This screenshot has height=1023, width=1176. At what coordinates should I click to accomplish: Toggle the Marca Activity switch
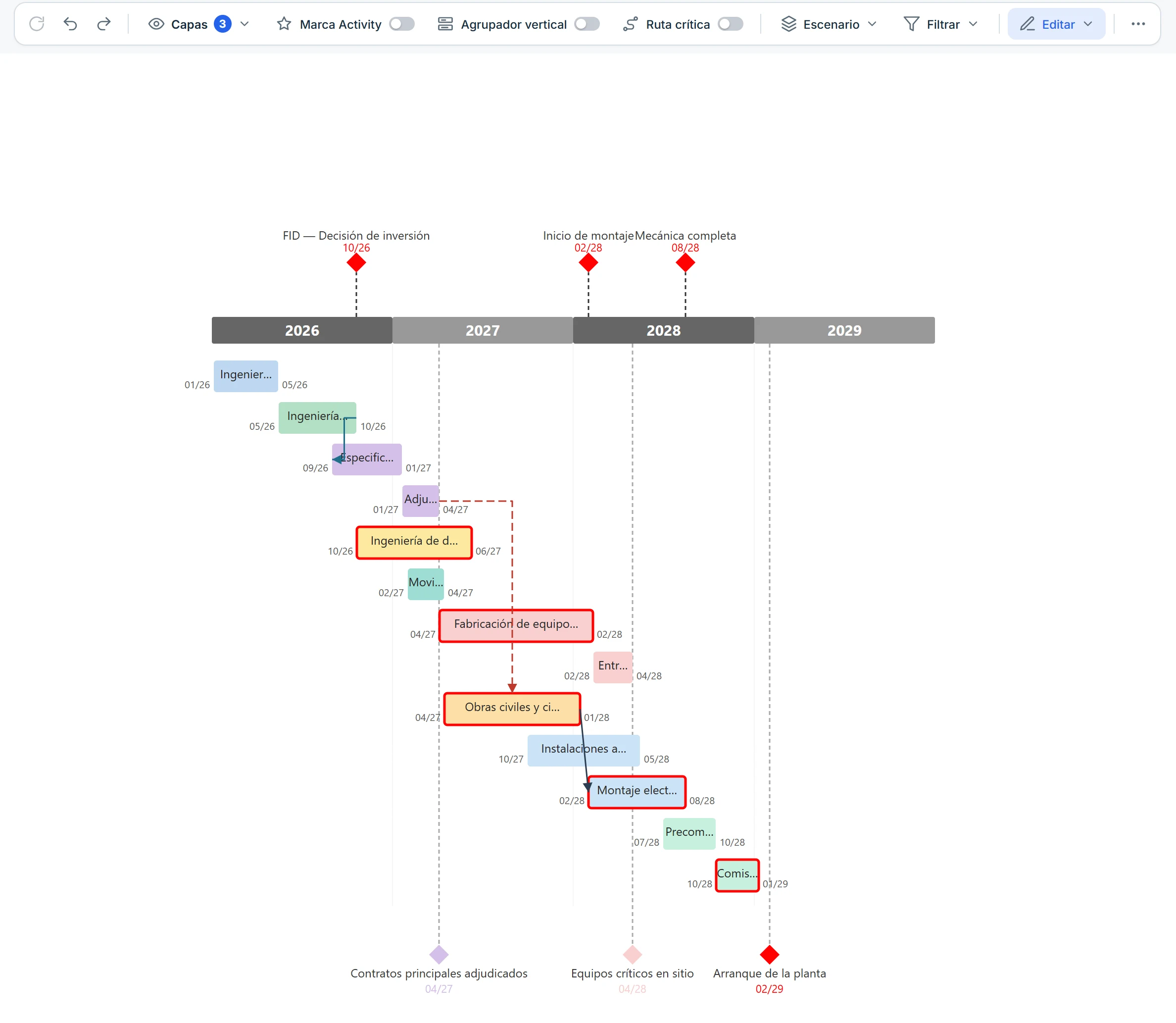402,24
